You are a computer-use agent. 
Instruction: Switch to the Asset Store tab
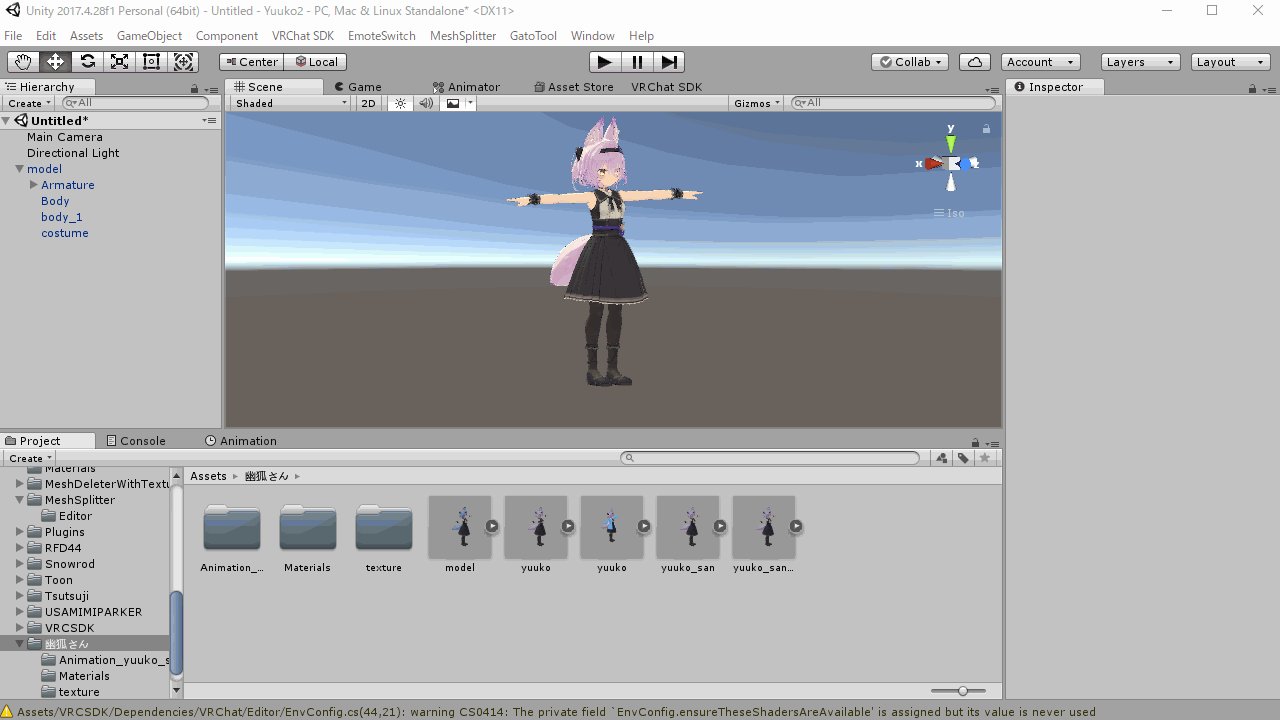pyautogui.click(x=574, y=87)
